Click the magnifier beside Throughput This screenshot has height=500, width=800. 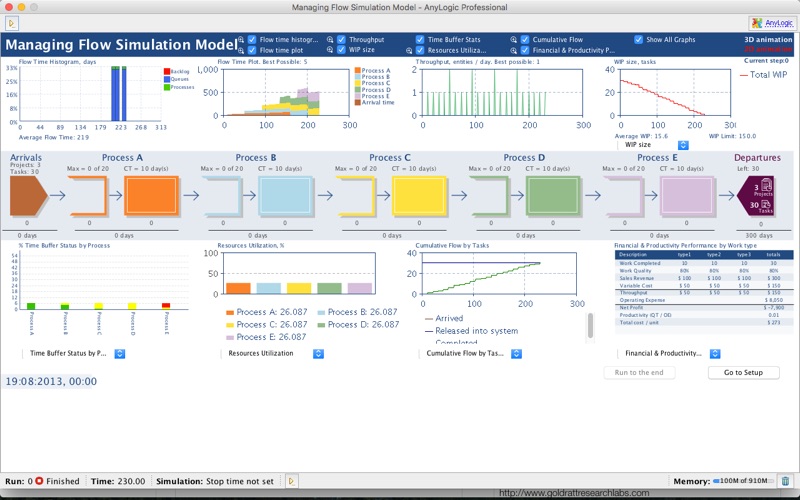click(330, 39)
